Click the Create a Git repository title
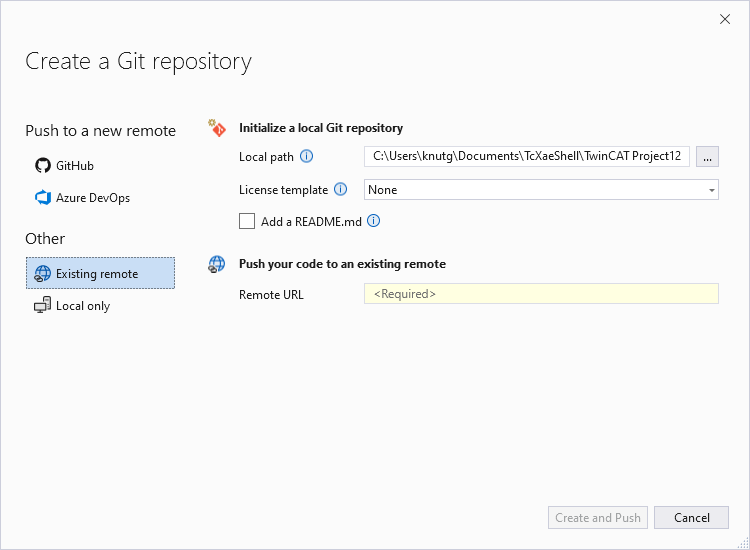750x550 pixels. point(138,62)
